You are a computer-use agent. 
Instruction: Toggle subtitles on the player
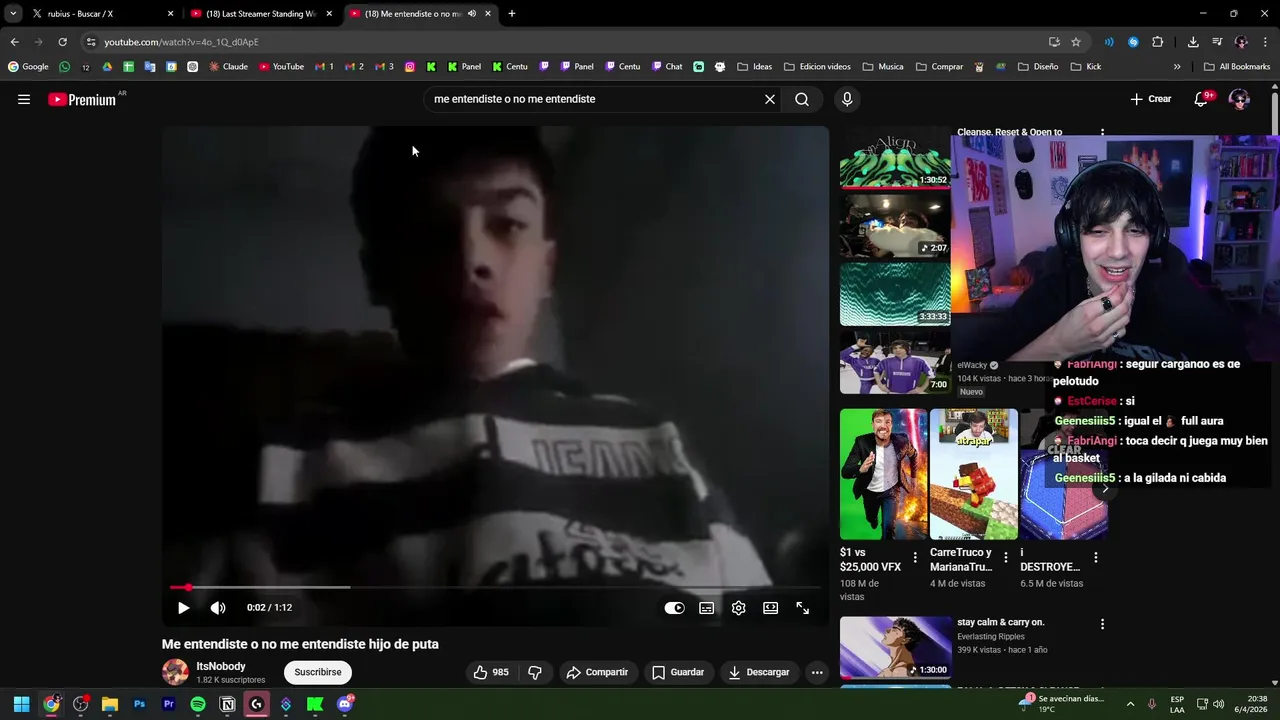pyautogui.click(x=706, y=608)
